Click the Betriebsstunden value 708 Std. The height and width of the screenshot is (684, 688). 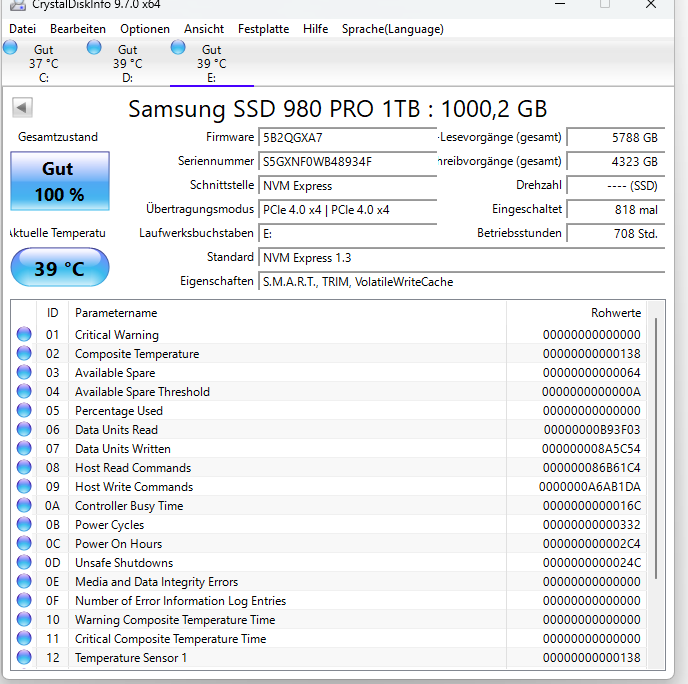click(616, 233)
